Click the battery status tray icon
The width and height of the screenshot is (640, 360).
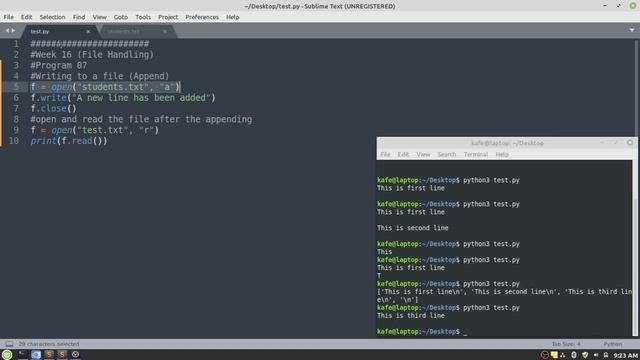point(606,355)
